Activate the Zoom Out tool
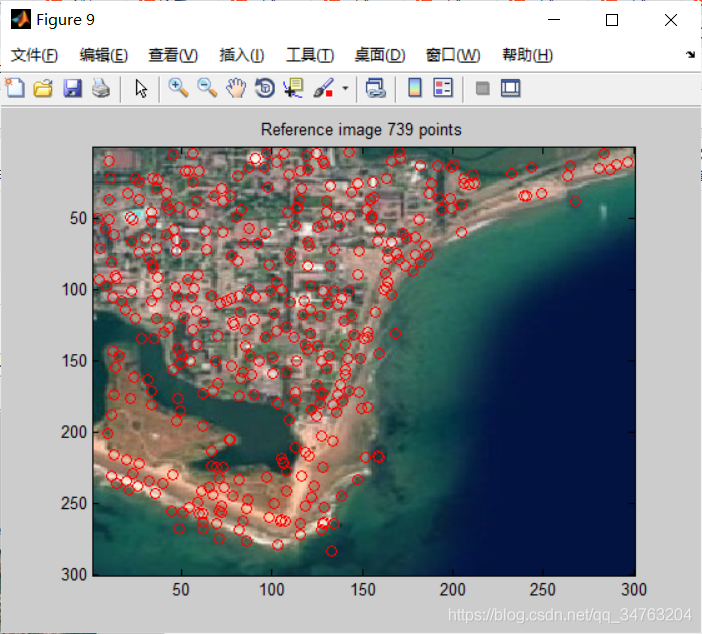 click(207, 88)
